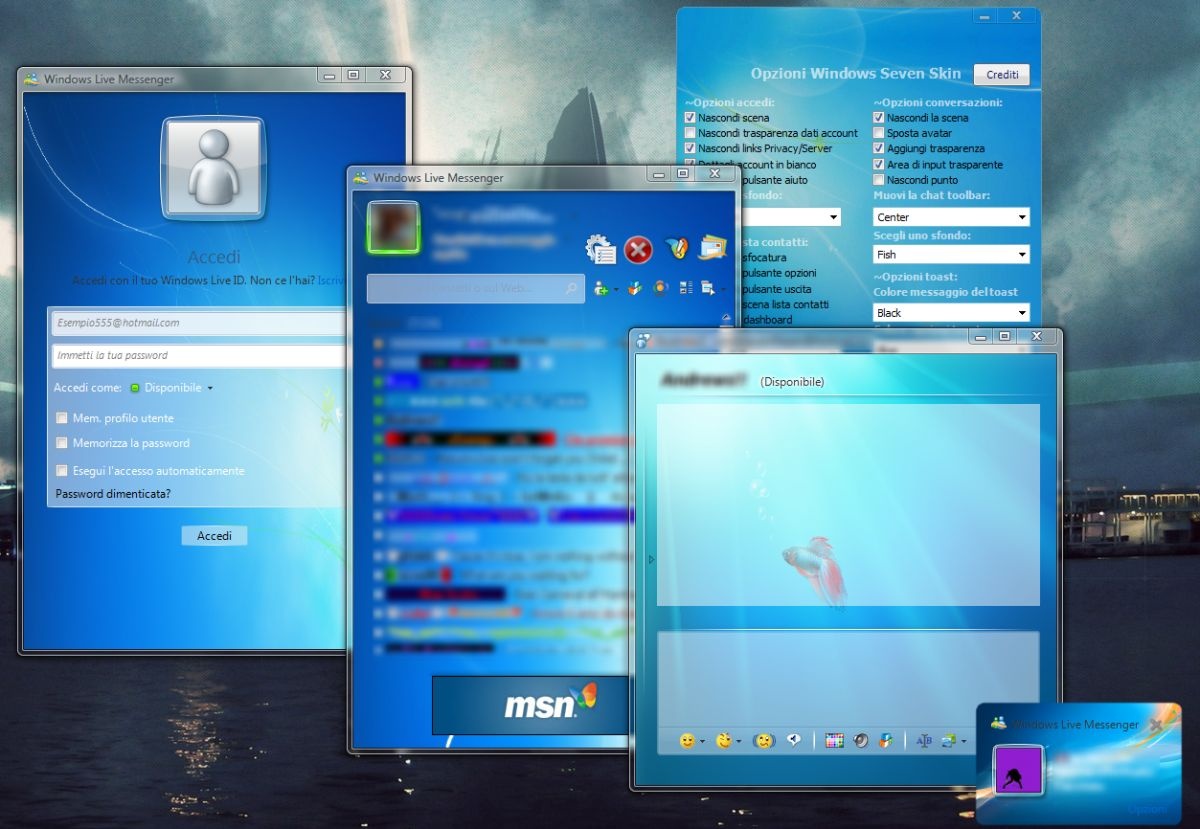Open the MSN butterfly paintbrush icon
Viewport: 1200px width, 829px height.
(677, 248)
